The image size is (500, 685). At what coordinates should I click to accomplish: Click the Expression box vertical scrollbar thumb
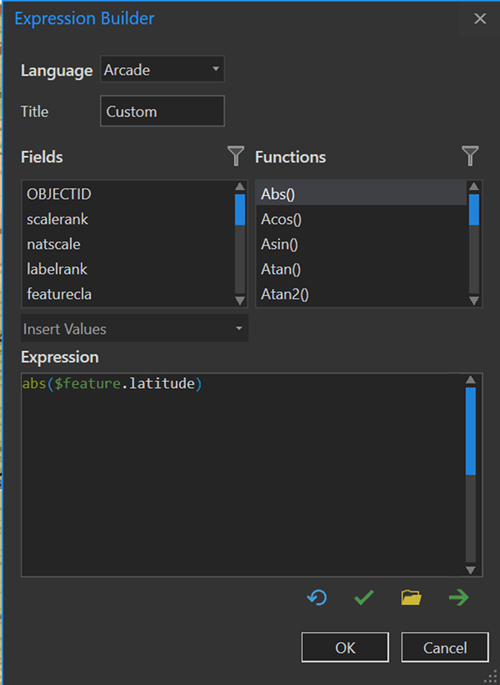pyautogui.click(x=470, y=431)
